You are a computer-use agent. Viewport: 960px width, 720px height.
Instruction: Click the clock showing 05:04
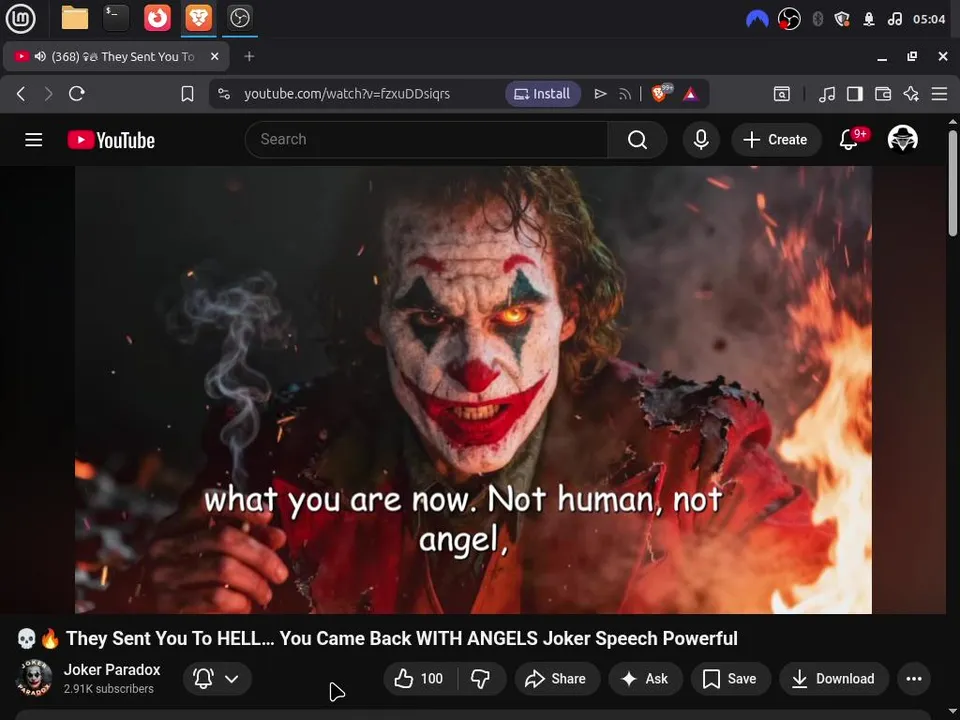point(929,19)
